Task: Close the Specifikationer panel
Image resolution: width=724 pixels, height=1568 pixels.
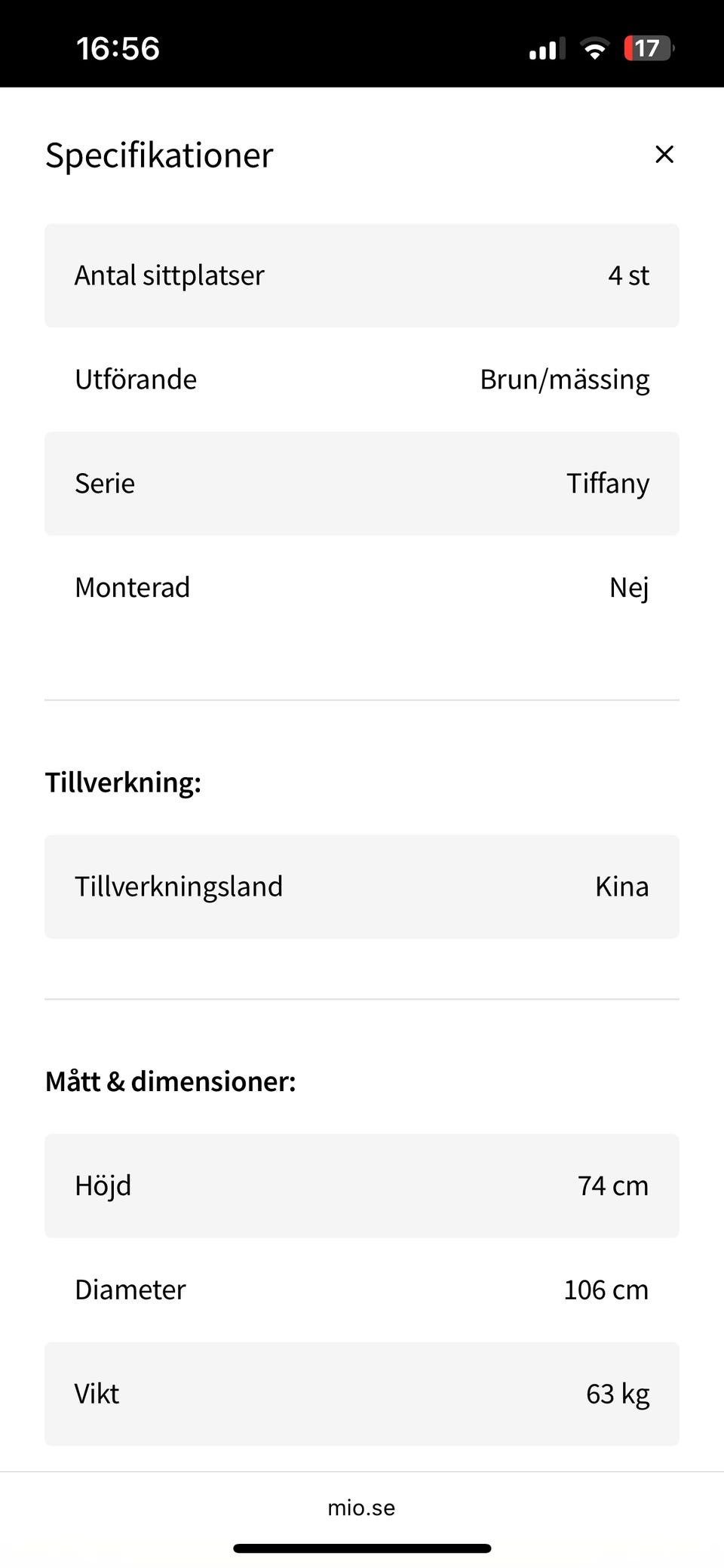Action: tap(664, 155)
